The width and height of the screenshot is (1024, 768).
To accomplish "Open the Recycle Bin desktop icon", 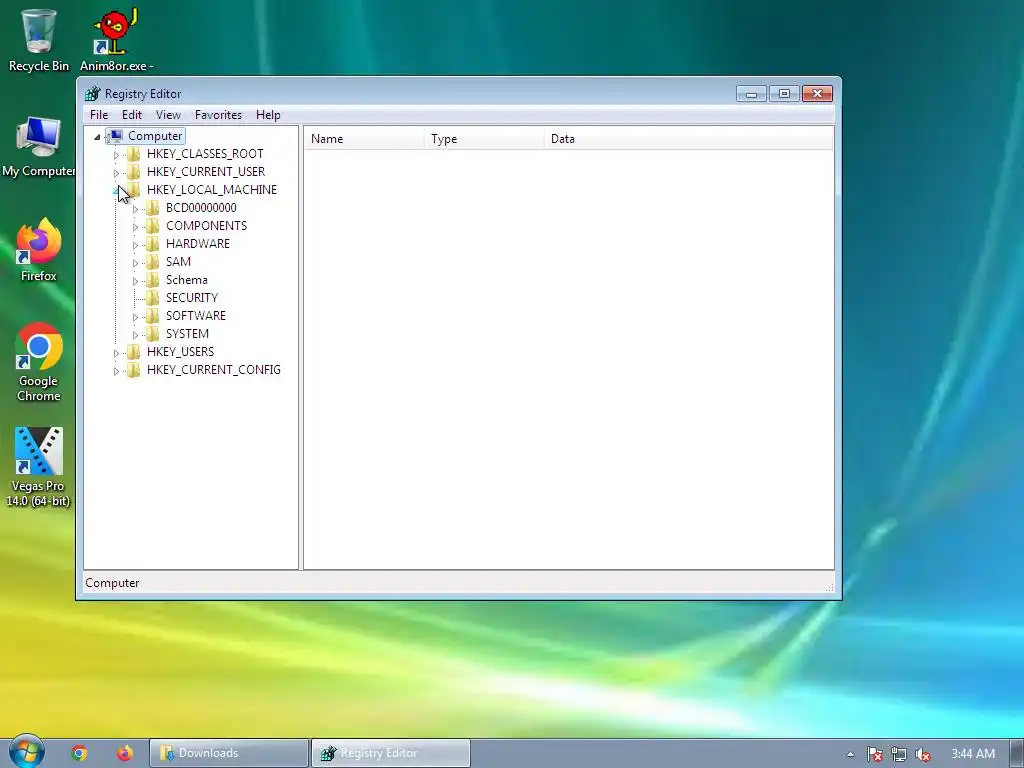I will click(39, 40).
